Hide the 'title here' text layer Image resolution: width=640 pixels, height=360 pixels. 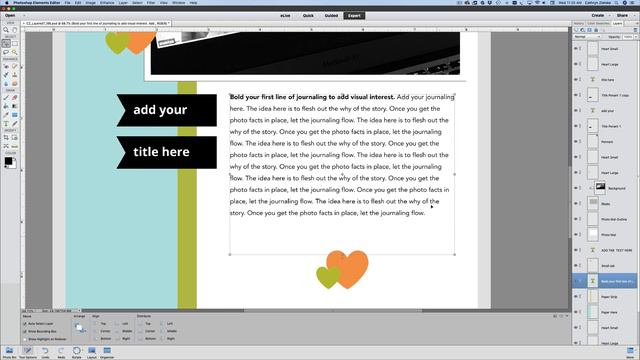pos(576,80)
